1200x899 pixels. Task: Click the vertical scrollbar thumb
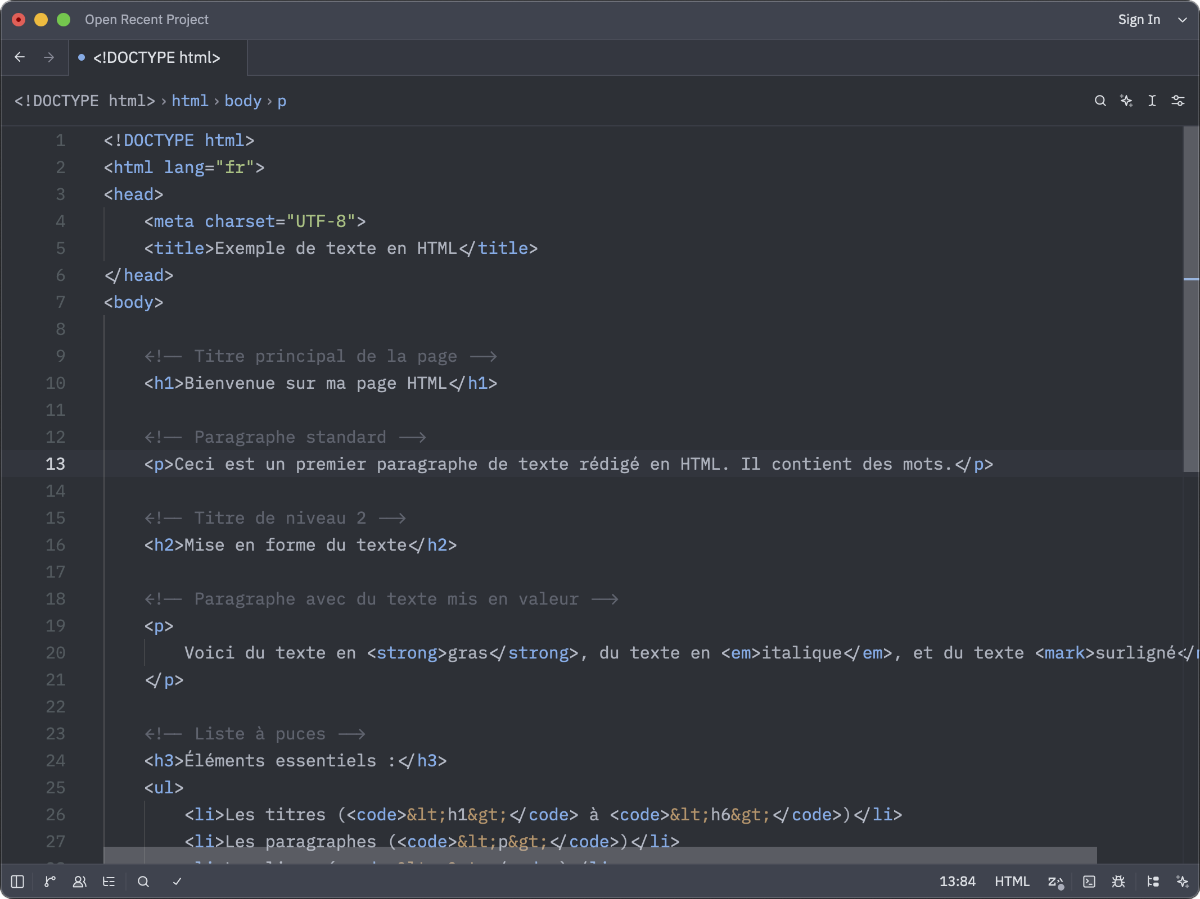tap(1191, 299)
